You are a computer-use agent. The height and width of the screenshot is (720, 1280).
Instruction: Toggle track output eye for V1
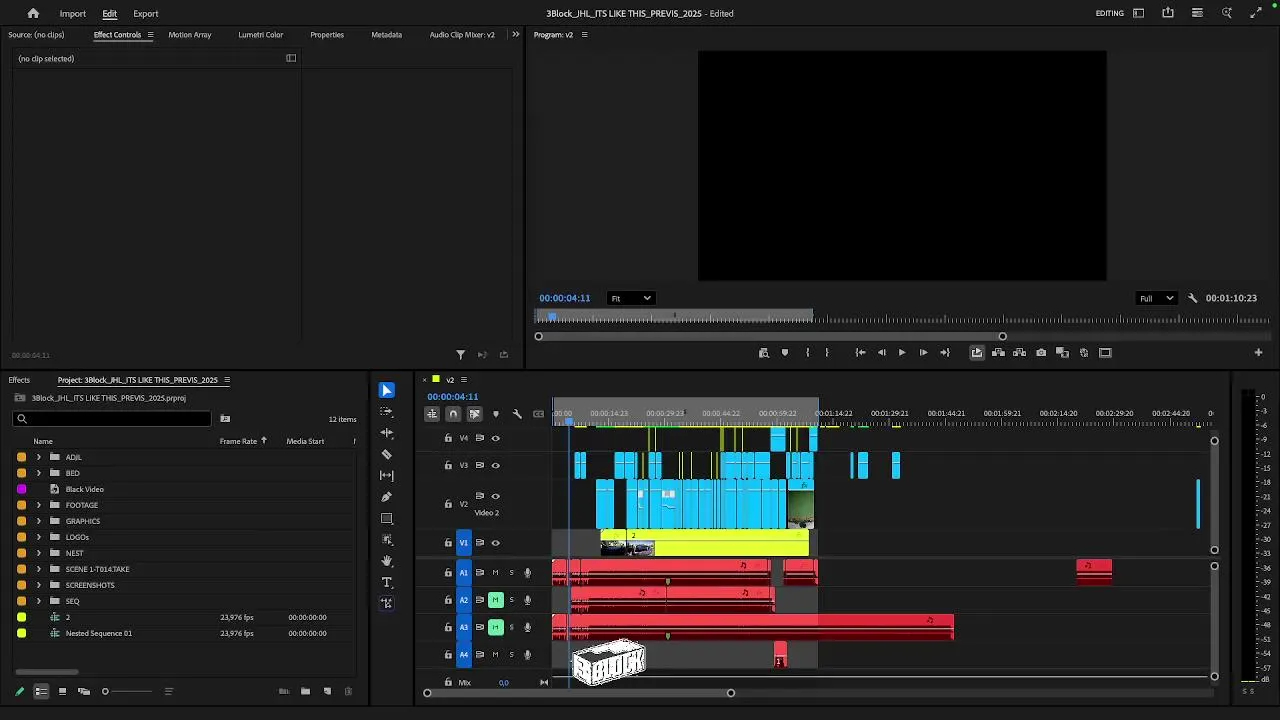coord(495,543)
